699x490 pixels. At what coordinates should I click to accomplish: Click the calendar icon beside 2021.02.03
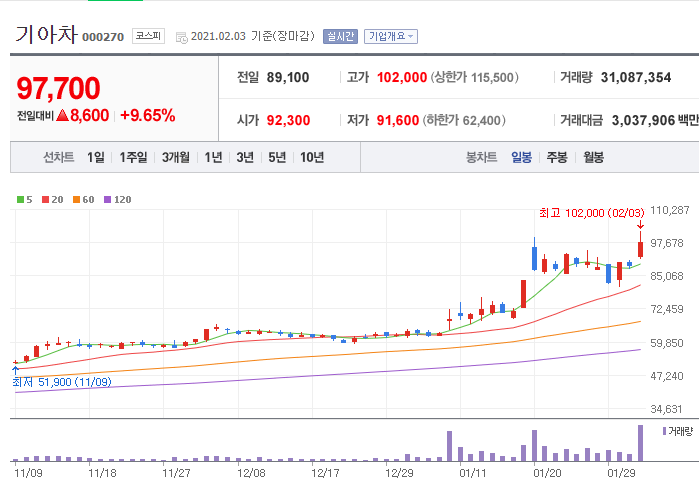click(181, 37)
